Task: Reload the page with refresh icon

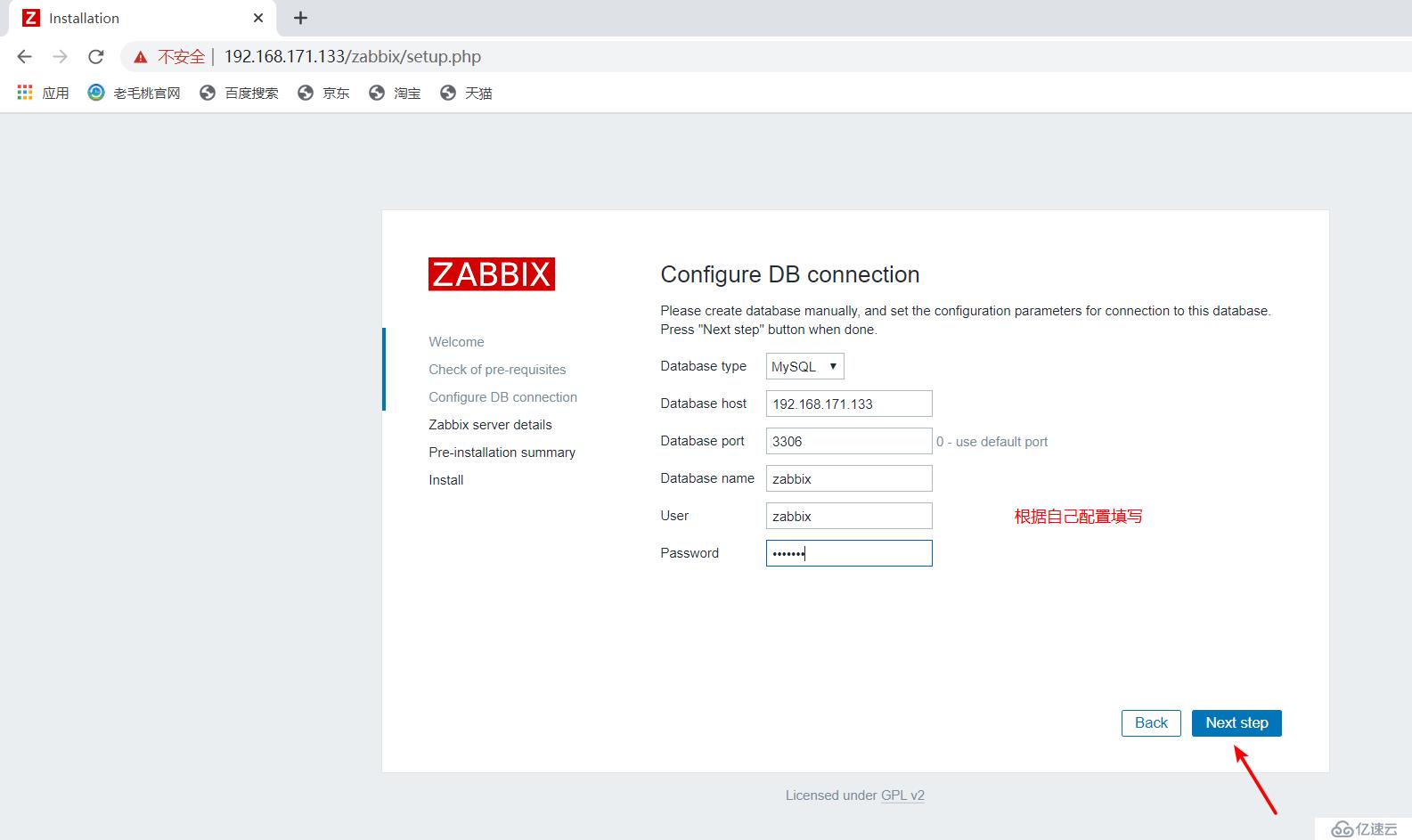Action: [x=95, y=56]
